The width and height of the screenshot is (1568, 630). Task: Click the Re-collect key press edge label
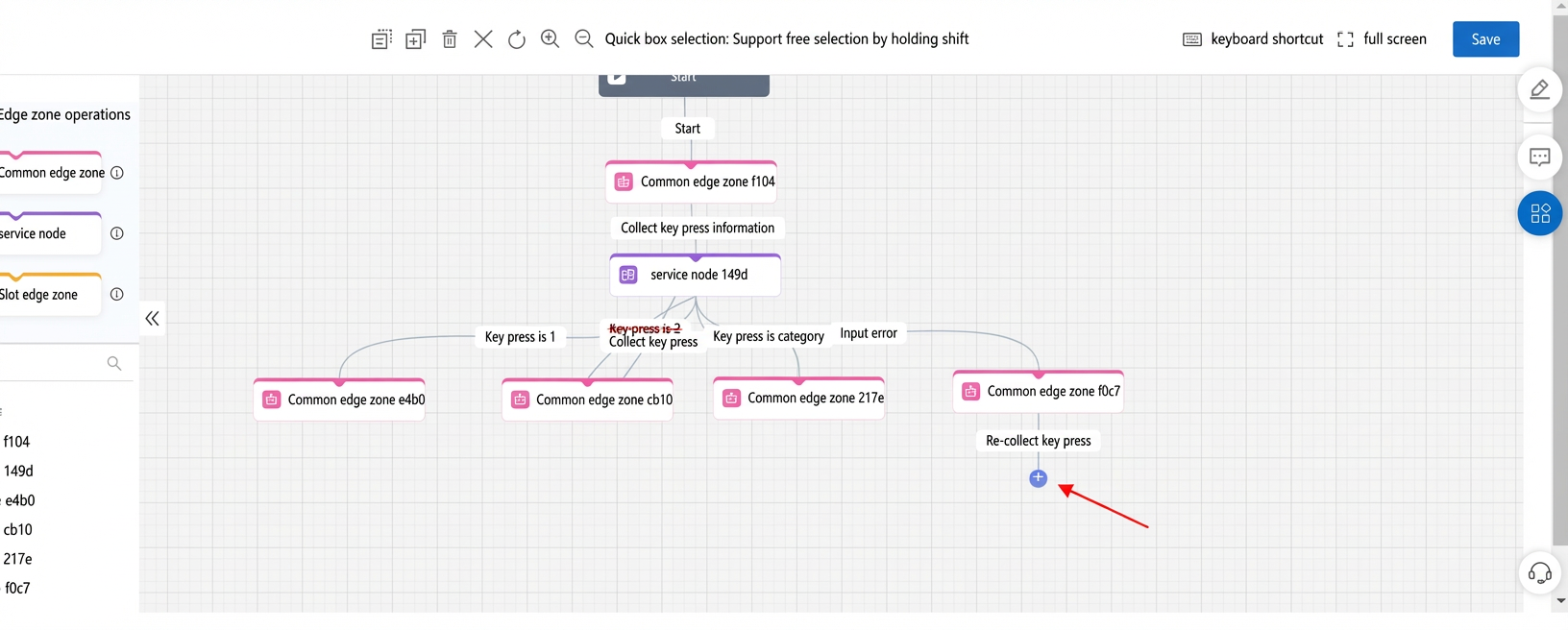pyautogui.click(x=1039, y=441)
